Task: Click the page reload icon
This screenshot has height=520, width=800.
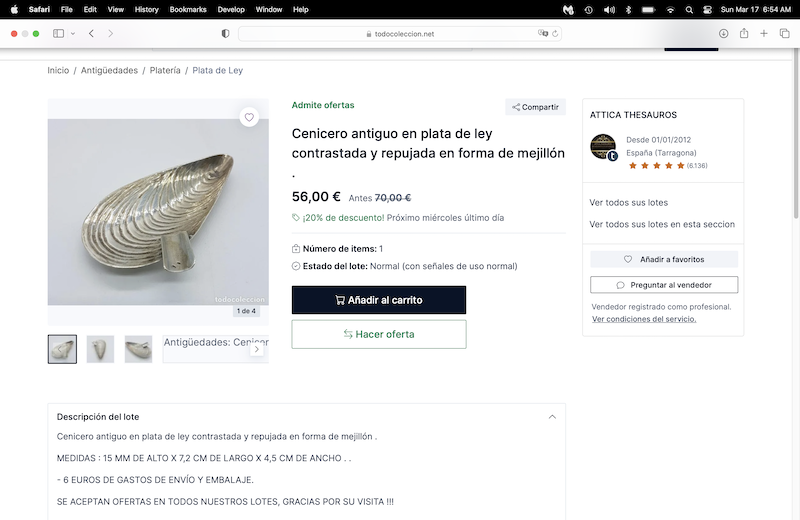Action: [555, 33]
